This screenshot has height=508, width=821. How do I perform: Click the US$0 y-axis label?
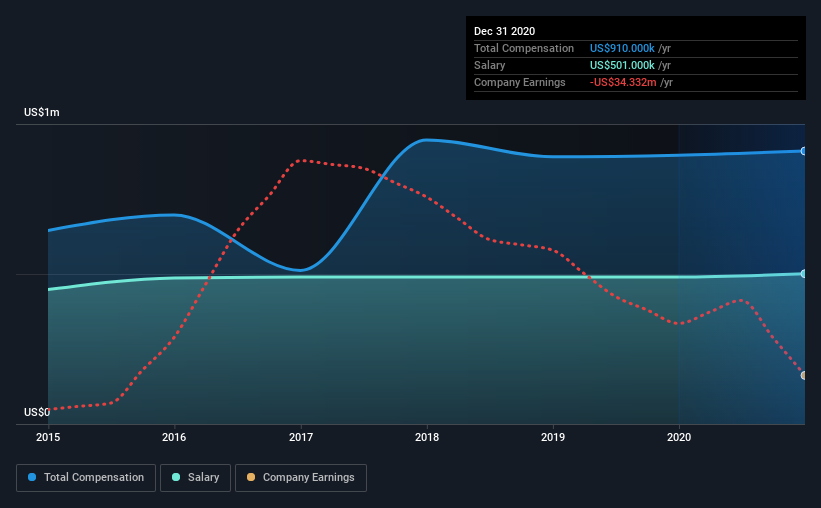click(37, 412)
